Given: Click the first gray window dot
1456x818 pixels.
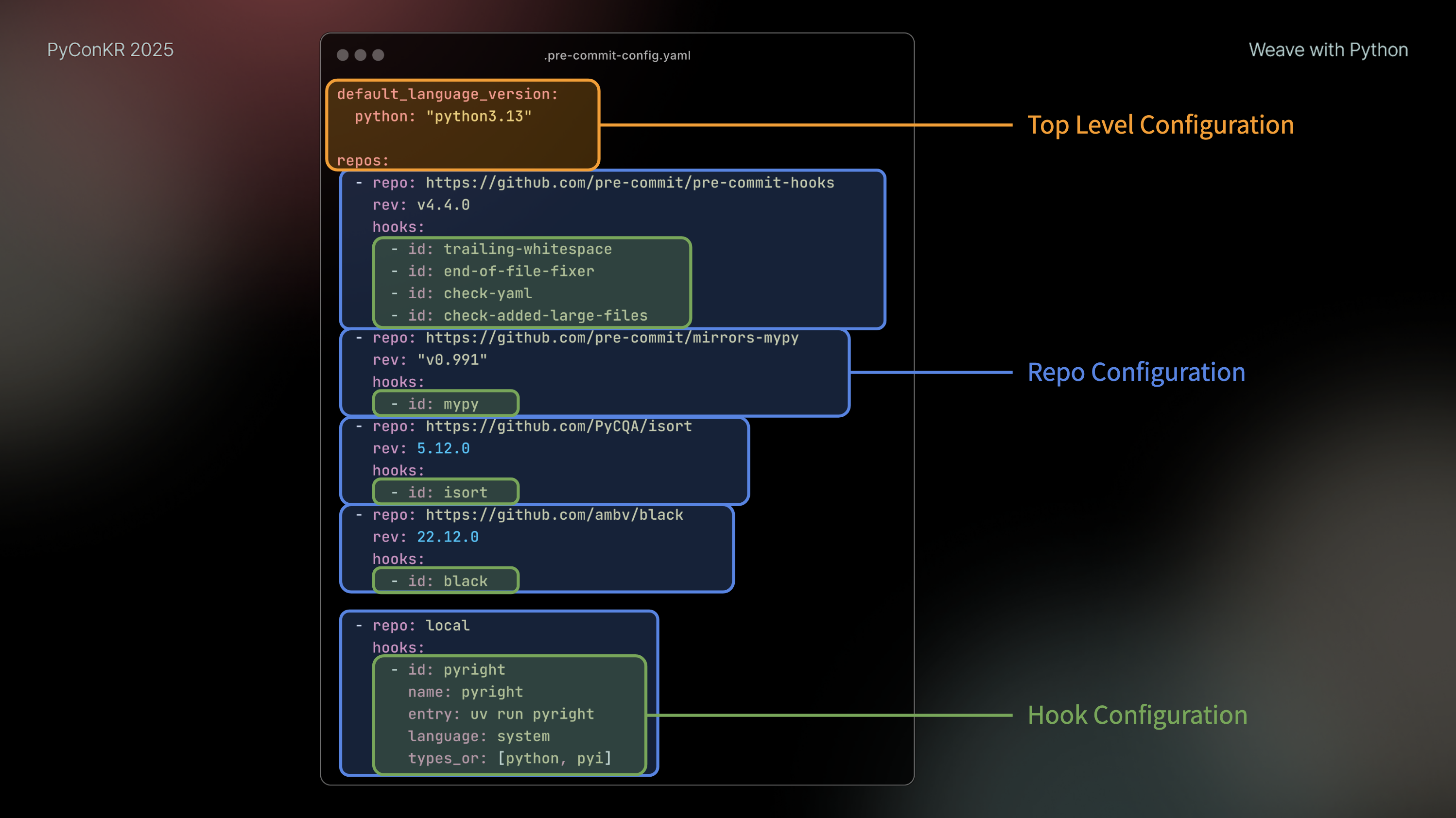Looking at the screenshot, I should (x=343, y=55).
